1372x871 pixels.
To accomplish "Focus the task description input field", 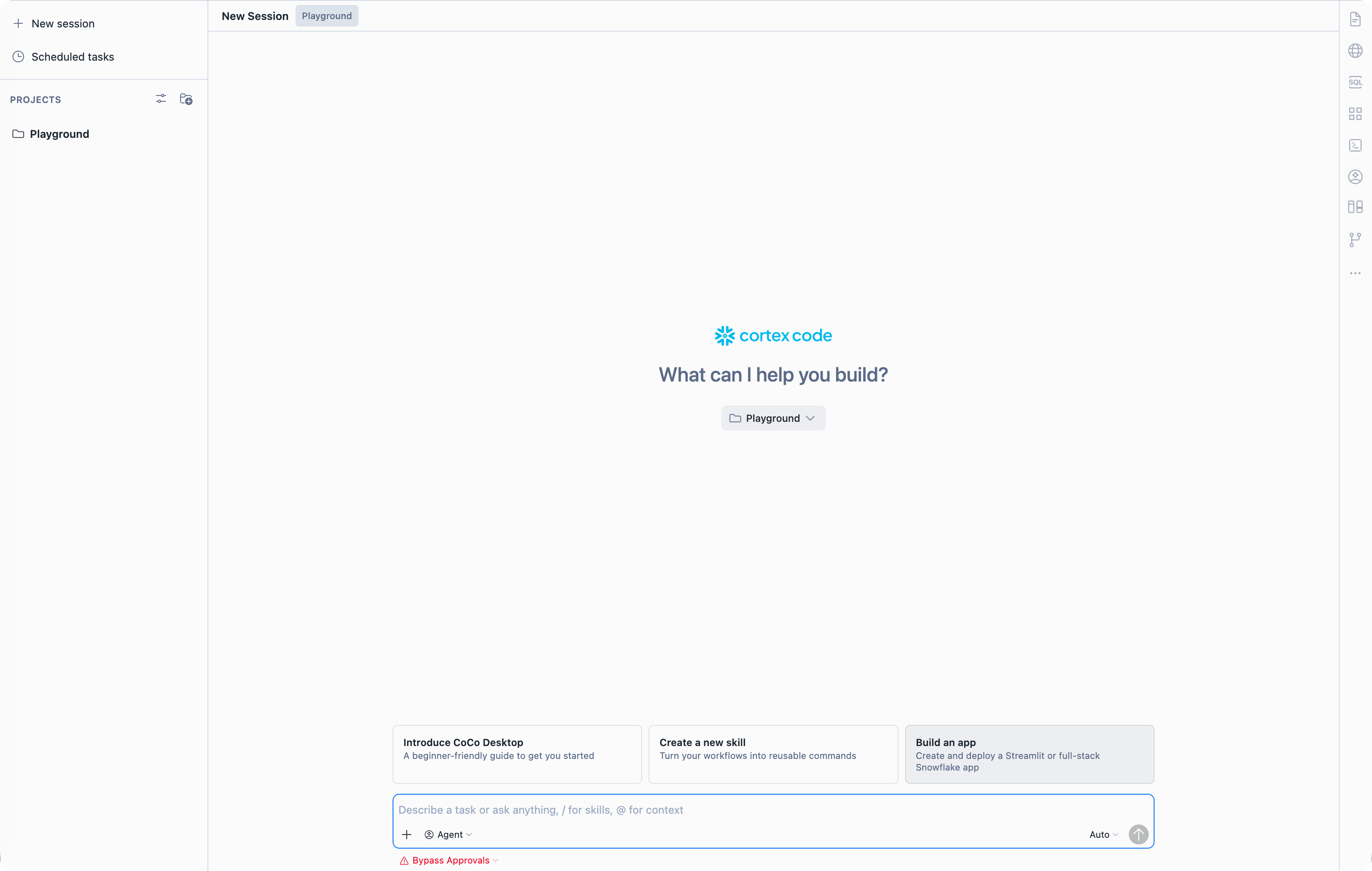I will (x=773, y=810).
